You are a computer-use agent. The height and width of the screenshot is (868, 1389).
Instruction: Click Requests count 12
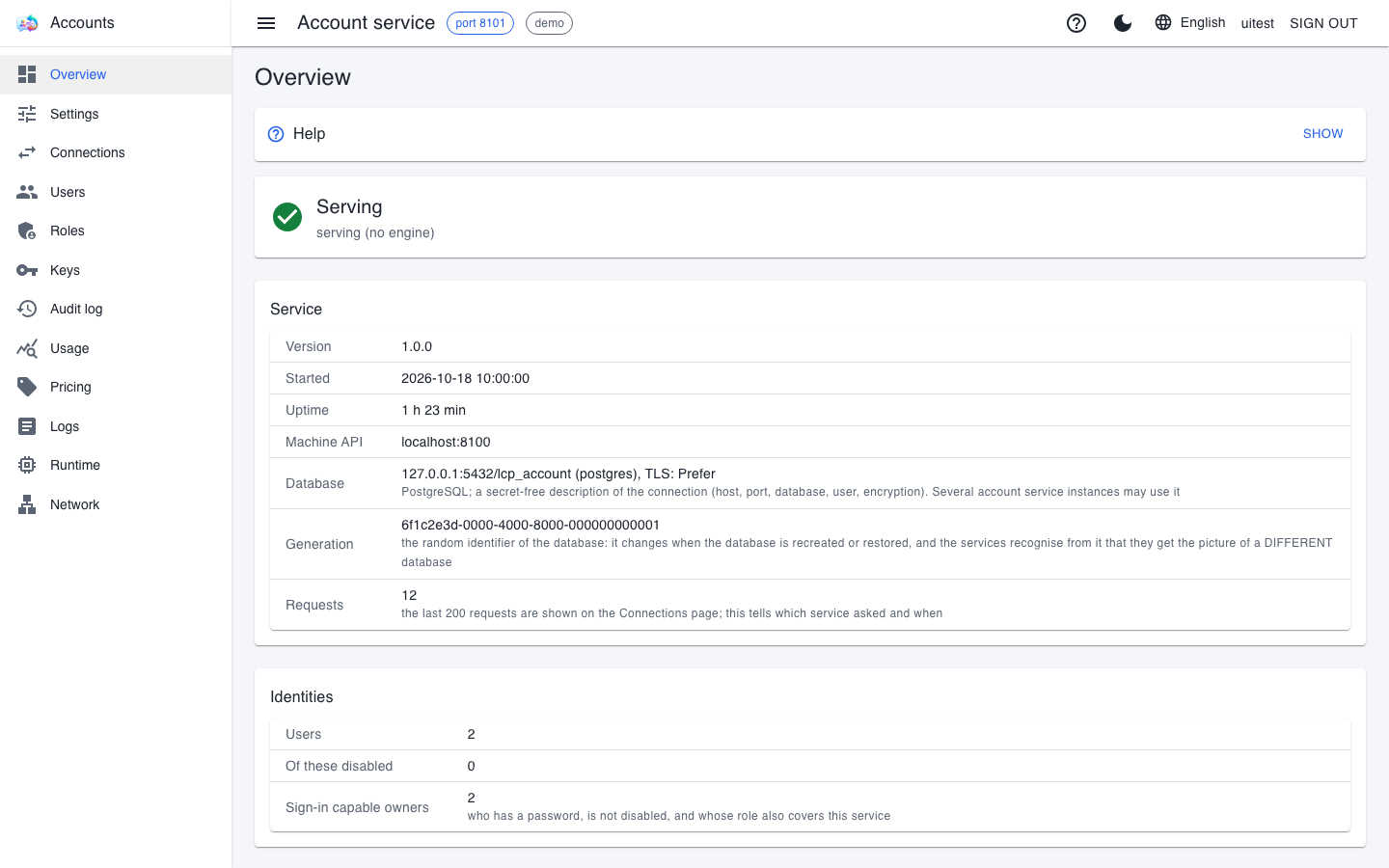[x=409, y=595]
